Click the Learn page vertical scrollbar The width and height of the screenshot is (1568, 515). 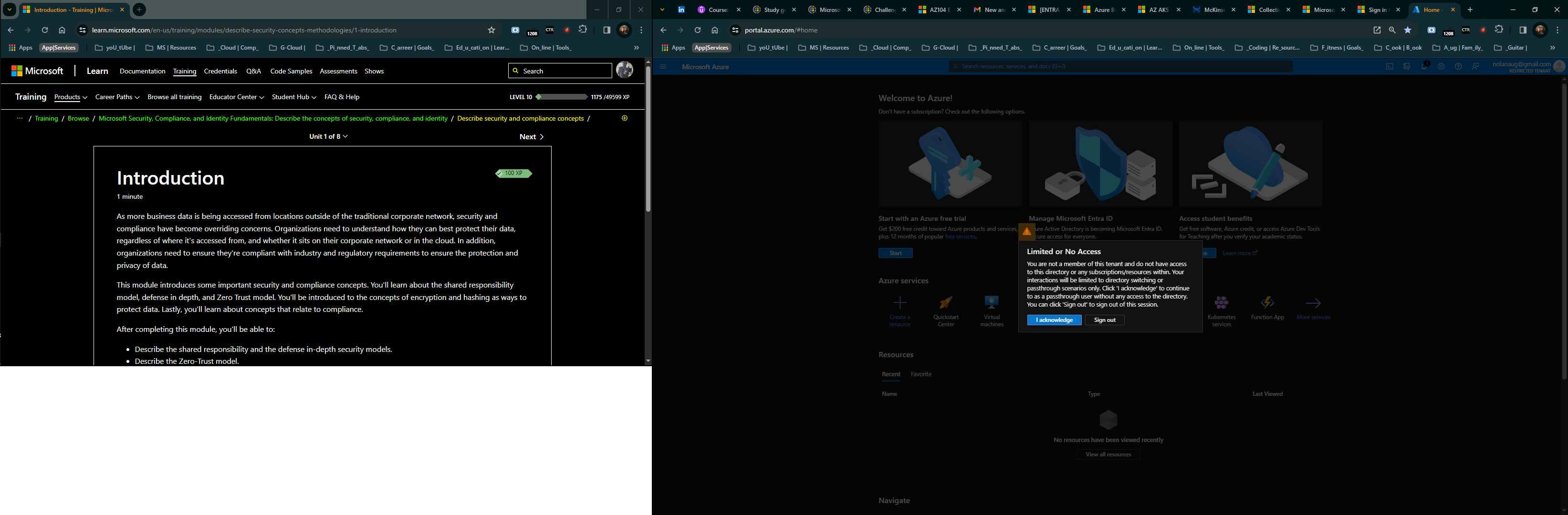click(x=648, y=140)
